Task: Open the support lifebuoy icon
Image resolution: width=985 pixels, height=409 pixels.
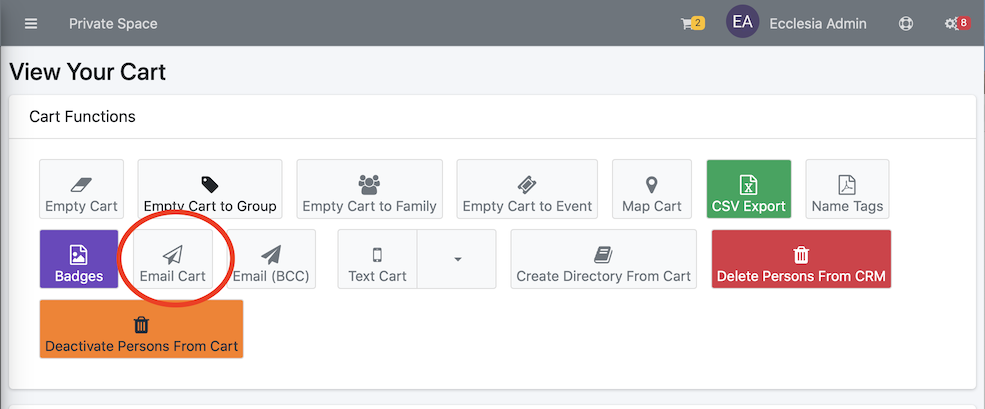Action: (905, 24)
